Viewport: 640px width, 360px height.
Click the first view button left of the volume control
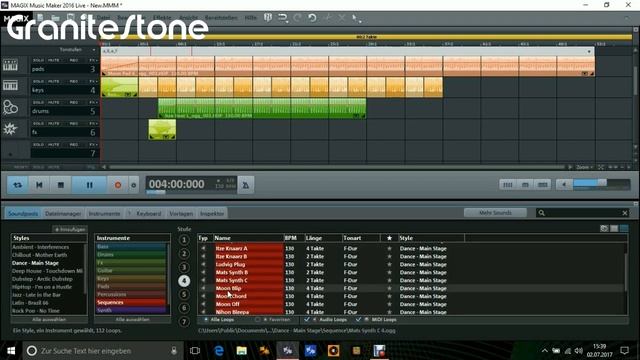tap(507, 184)
